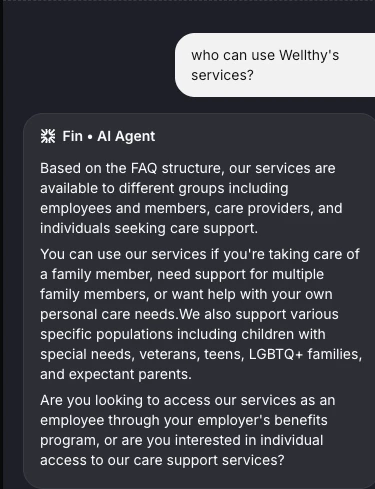Click the bullet separator between Fin and AI Agent
The width and height of the screenshot is (375, 489).
click(x=90, y=137)
